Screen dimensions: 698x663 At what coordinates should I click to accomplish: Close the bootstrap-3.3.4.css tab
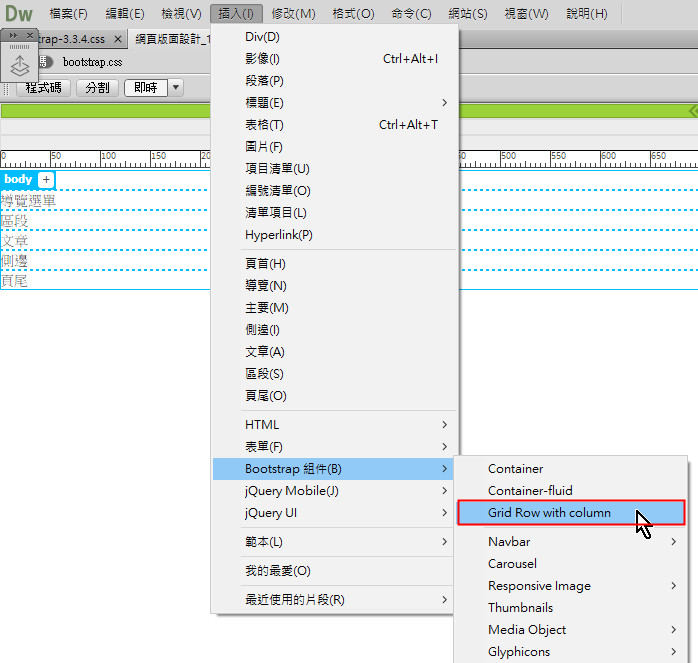point(118,39)
